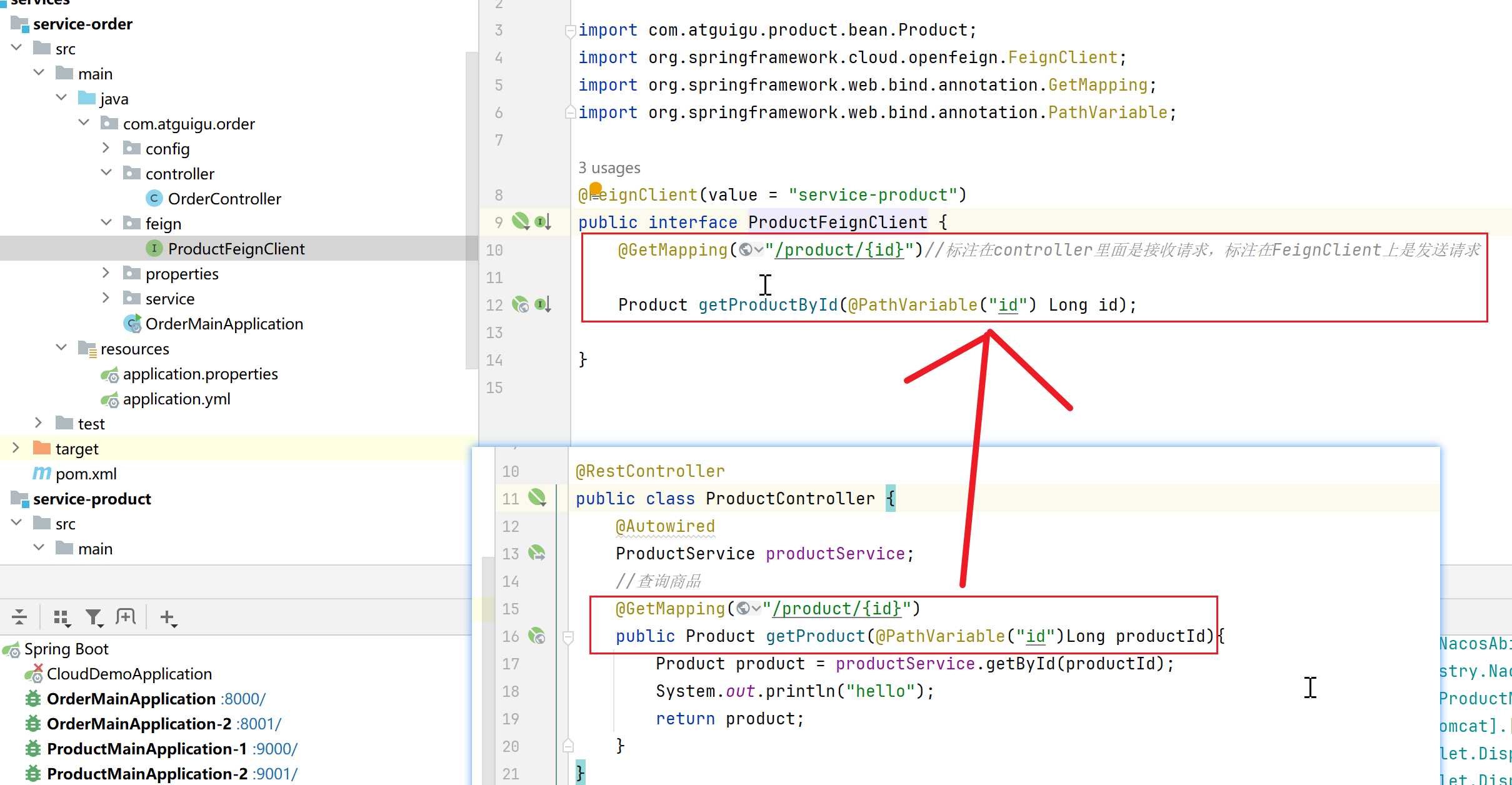
Task: Expand the target folder
Action: (x=16, y=448)
